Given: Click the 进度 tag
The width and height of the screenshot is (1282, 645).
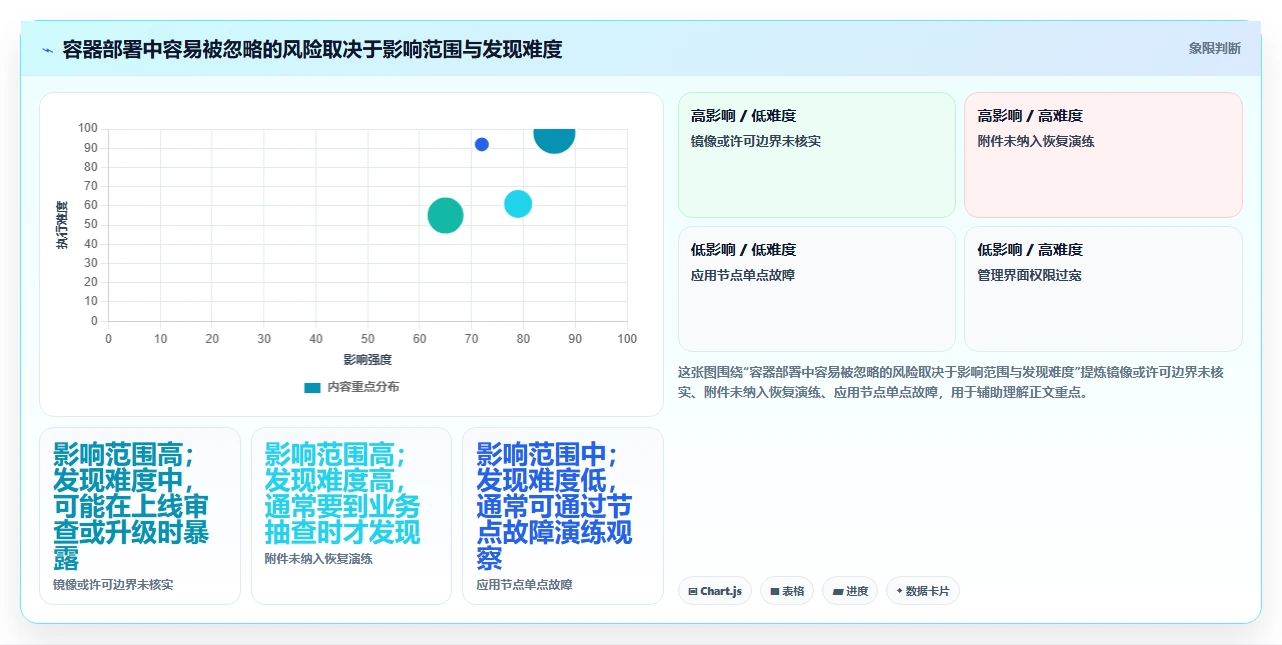Looking at the screenshot, I should (x=850, y=591).
